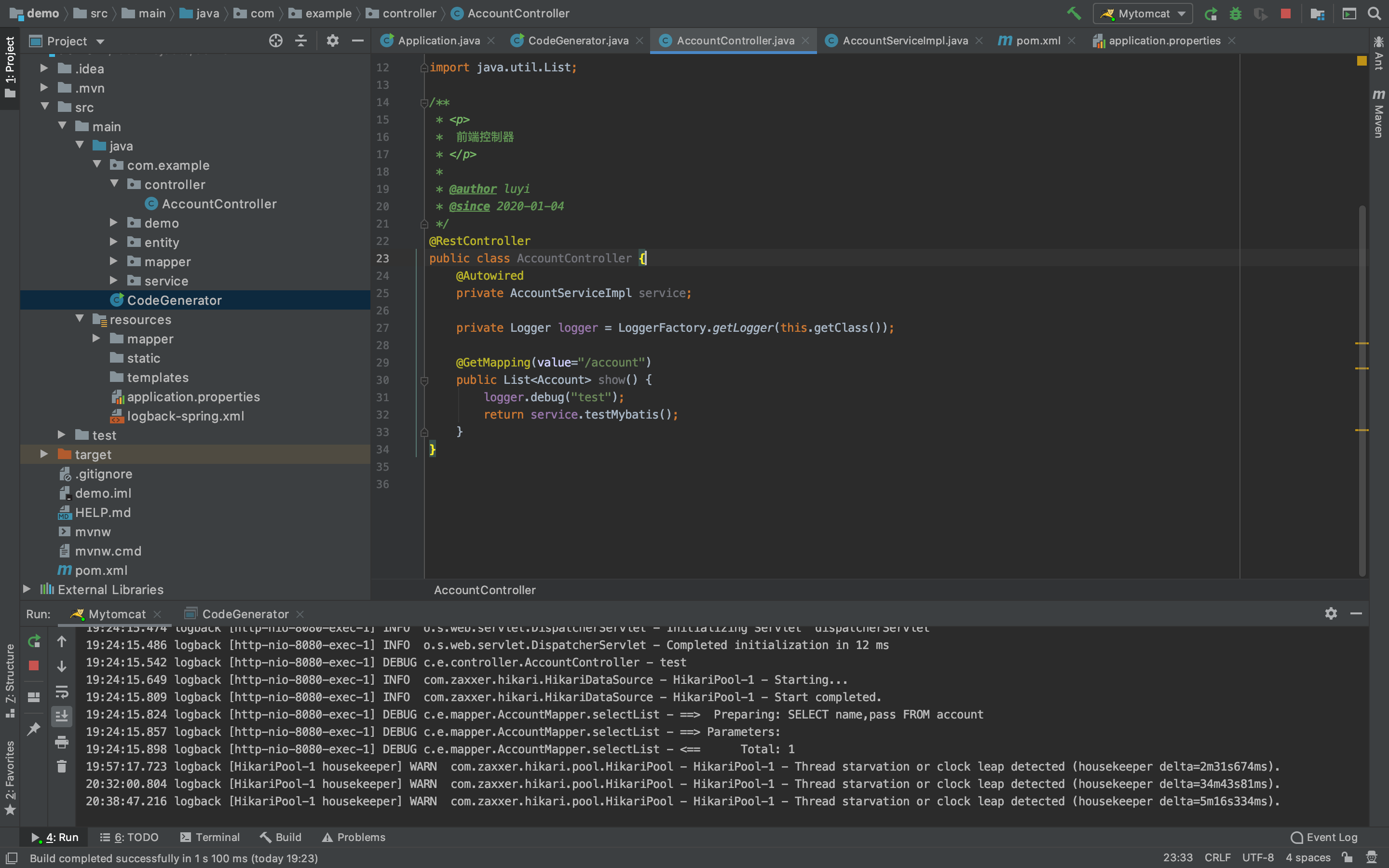This screenshot has height=868, width=1389.
Task: Toggle scroll to end in console
Action: pos(61,716)
